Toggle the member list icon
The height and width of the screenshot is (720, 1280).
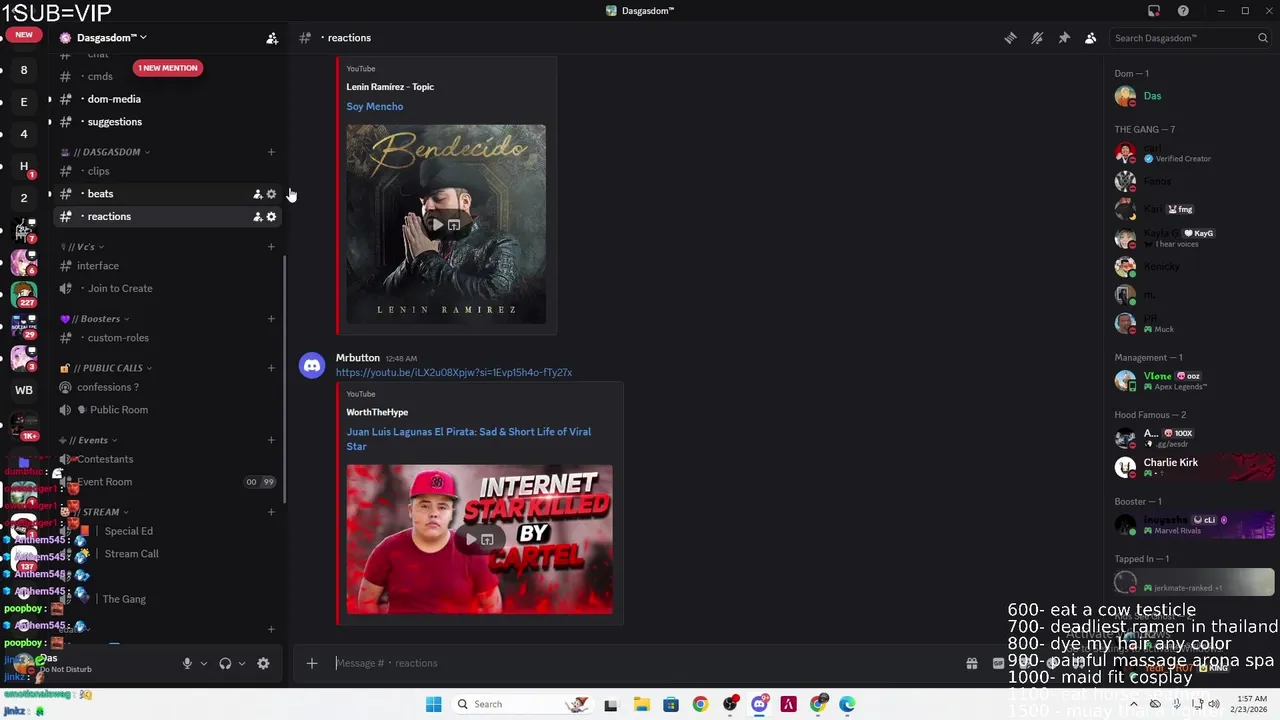pos(1091,38)
